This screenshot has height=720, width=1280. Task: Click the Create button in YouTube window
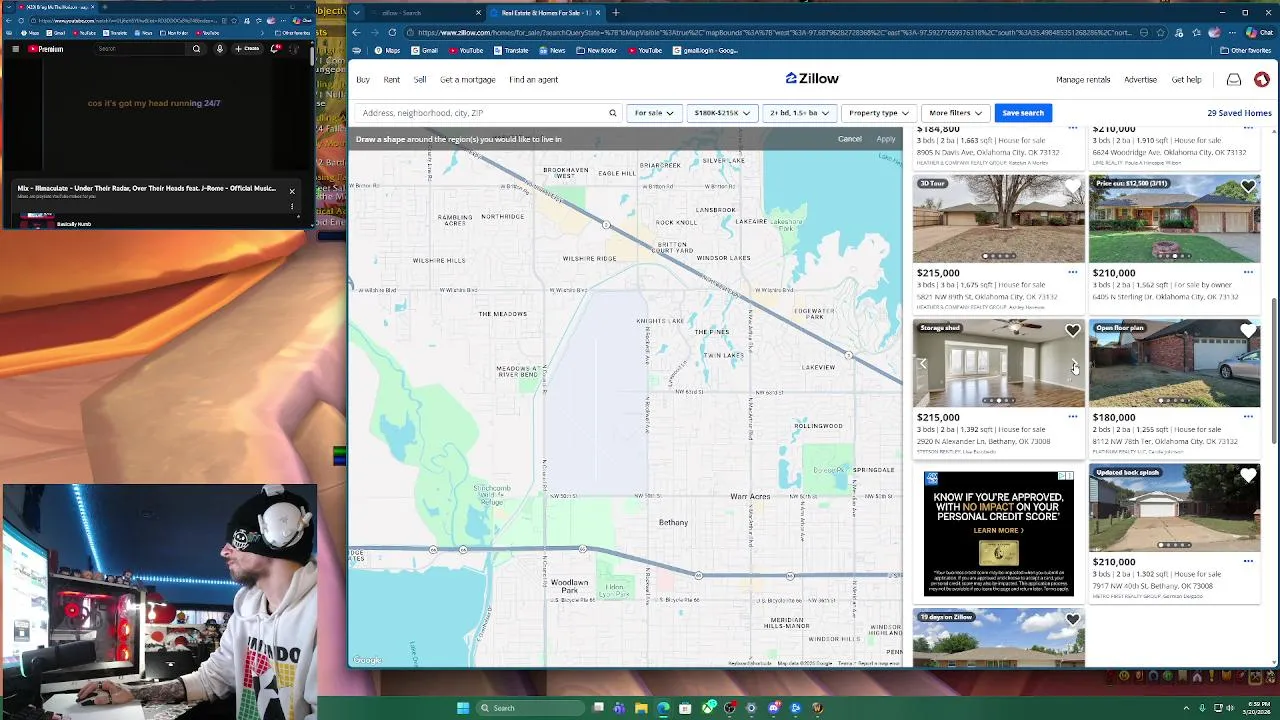247,48
